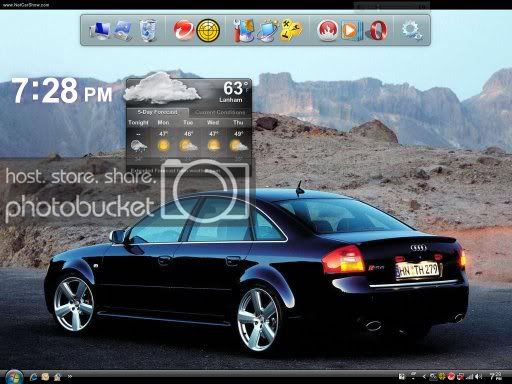Click the network signal bars tray icon

470,377
